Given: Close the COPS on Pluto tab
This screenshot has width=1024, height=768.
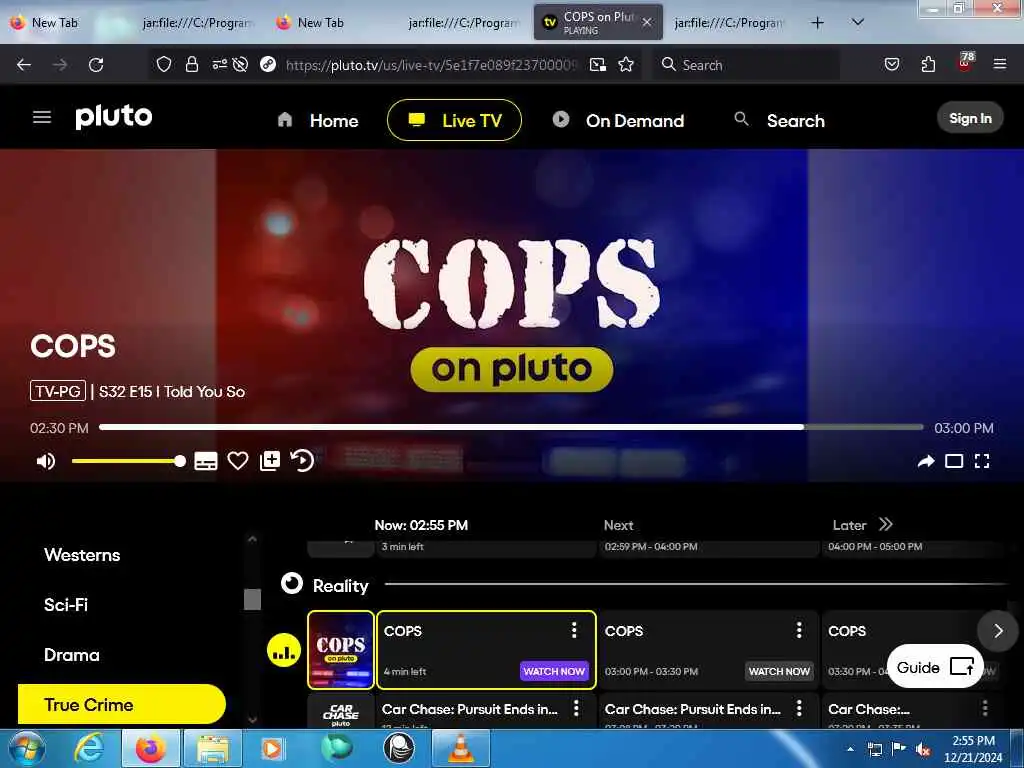Looking at the screenshot, I should click(647, 22).
